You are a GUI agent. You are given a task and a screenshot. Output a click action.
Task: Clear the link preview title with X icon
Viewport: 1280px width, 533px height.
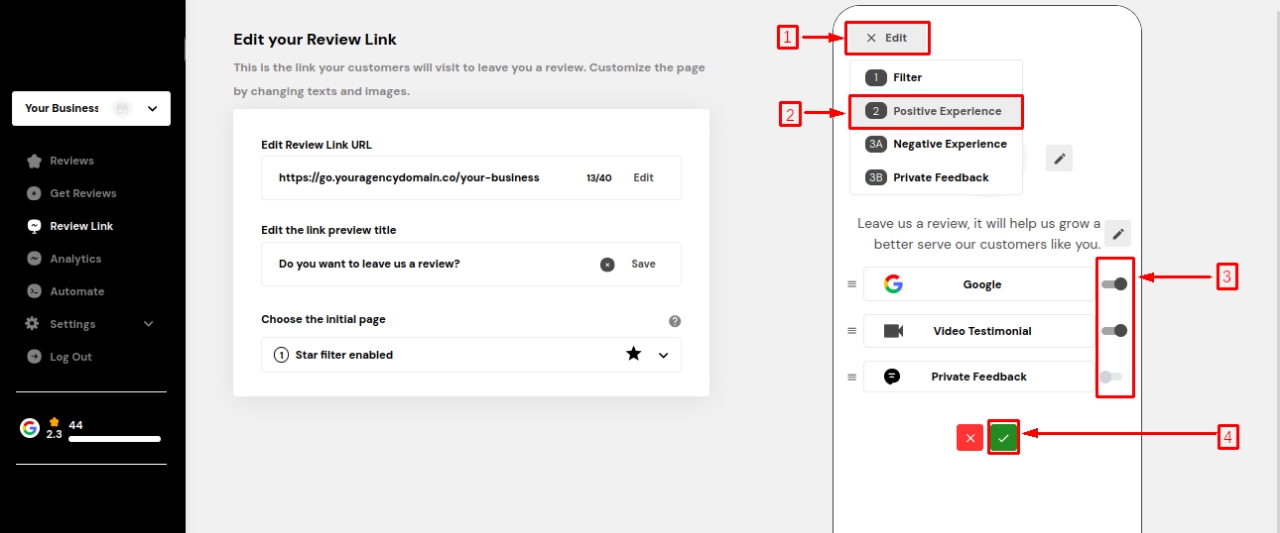[607, 264]
